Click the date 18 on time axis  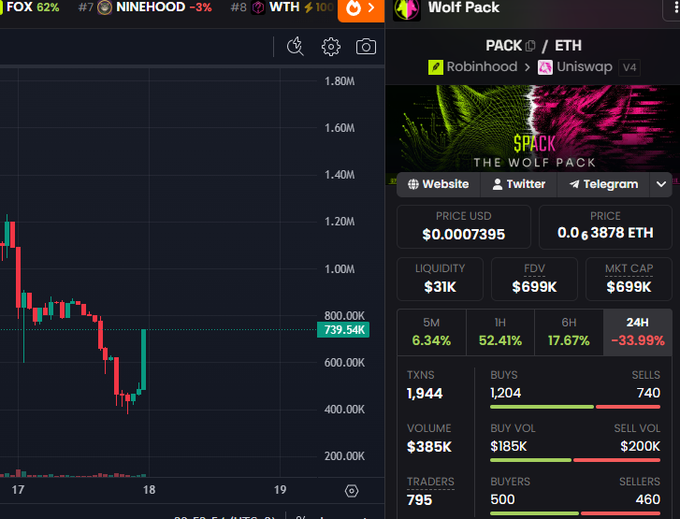(149, 490)
